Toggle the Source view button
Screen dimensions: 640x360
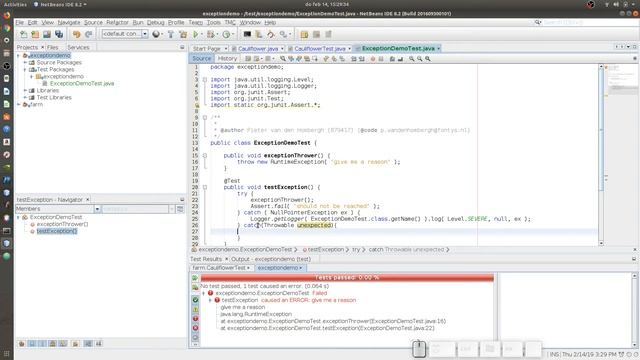point(202,59)
